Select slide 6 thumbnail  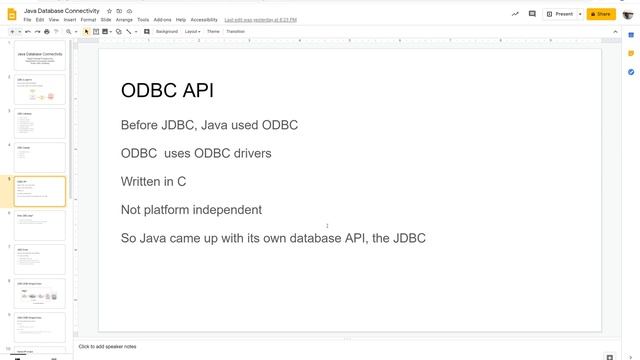coord(40,225)
